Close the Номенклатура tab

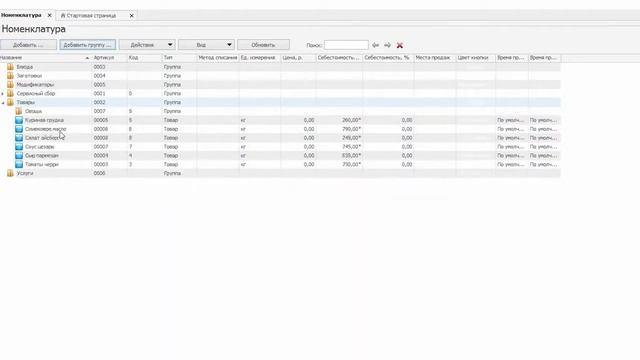click(x=49, y=15)
